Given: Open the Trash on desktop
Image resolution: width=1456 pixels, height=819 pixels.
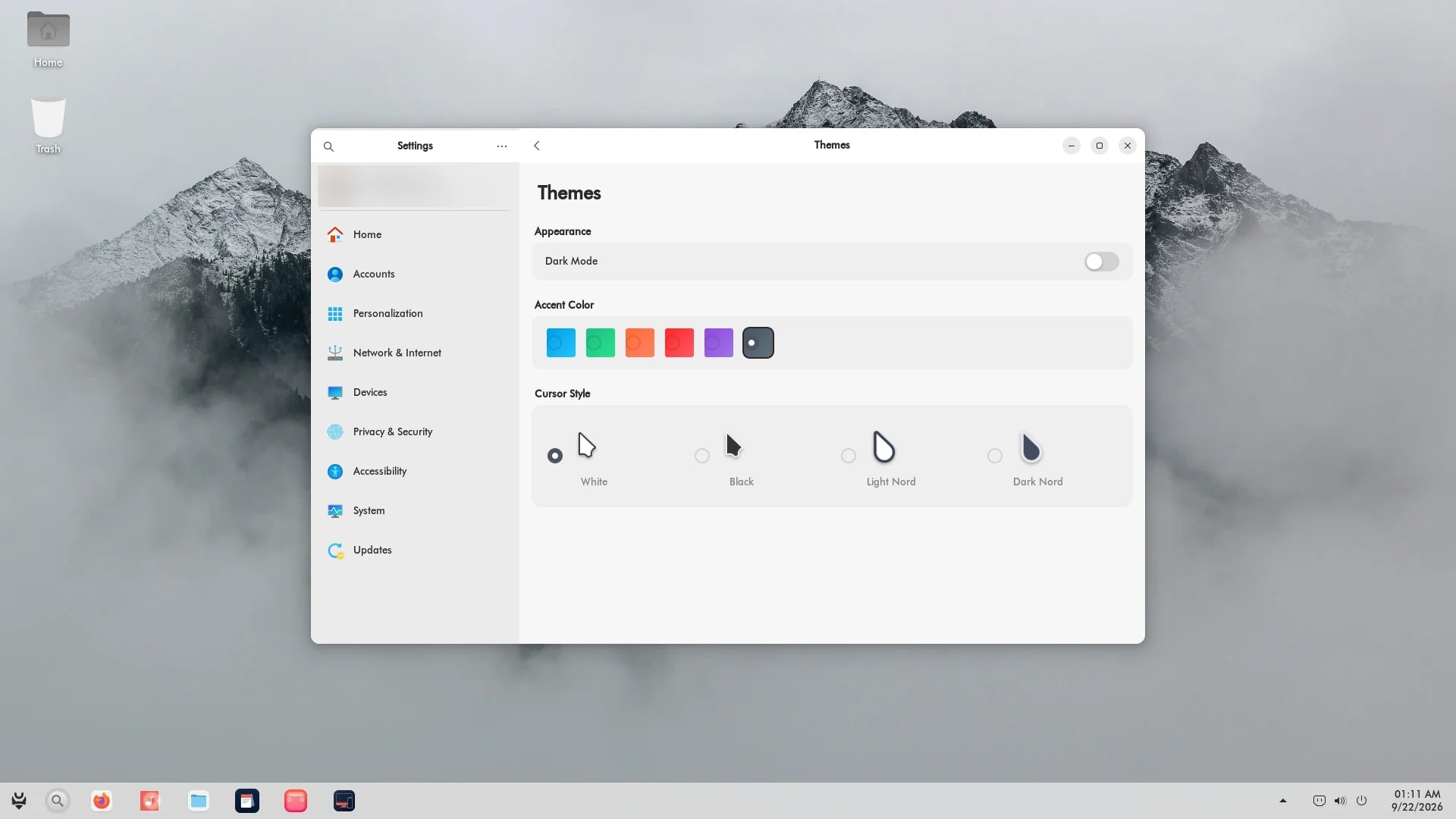Looking at the screenshot, I should pyautogui.click(x=48, y=126).
